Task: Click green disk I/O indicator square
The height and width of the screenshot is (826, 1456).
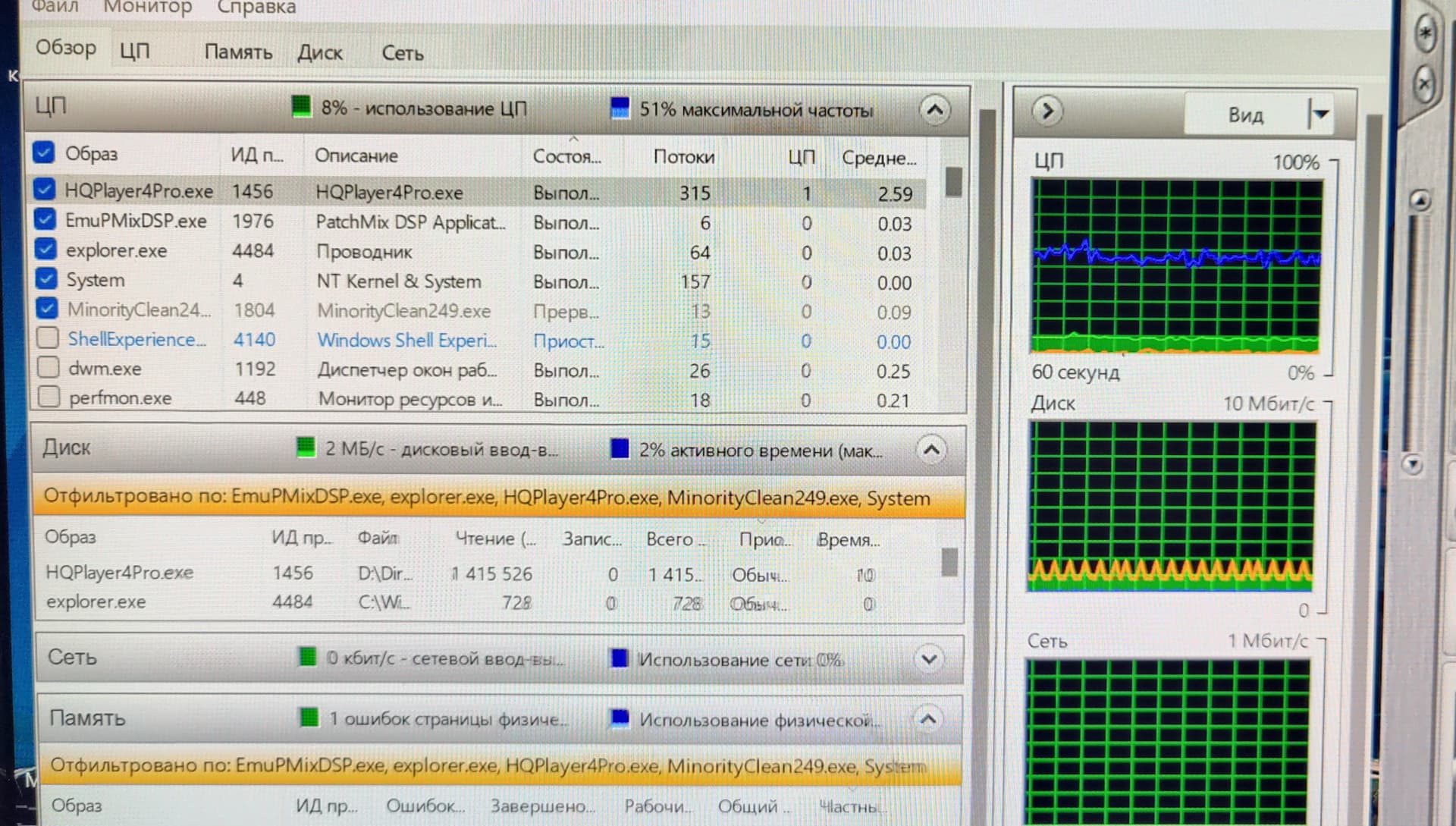Action: click(x=306, y=448)
